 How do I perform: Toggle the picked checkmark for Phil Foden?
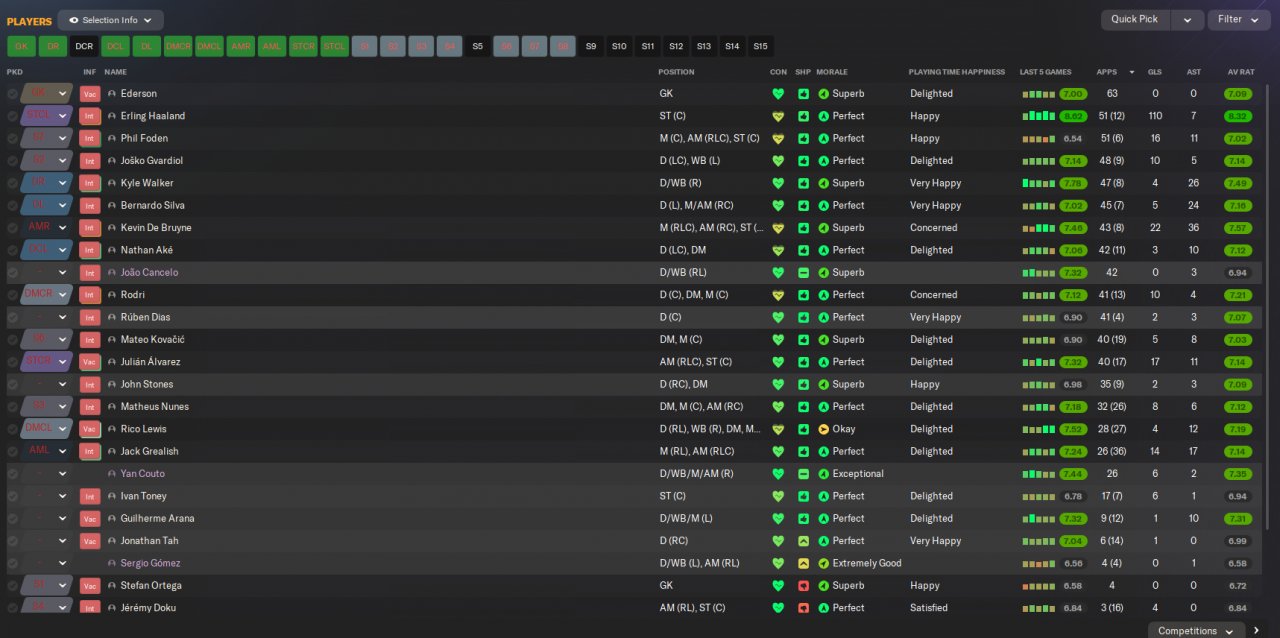[13, 138]
